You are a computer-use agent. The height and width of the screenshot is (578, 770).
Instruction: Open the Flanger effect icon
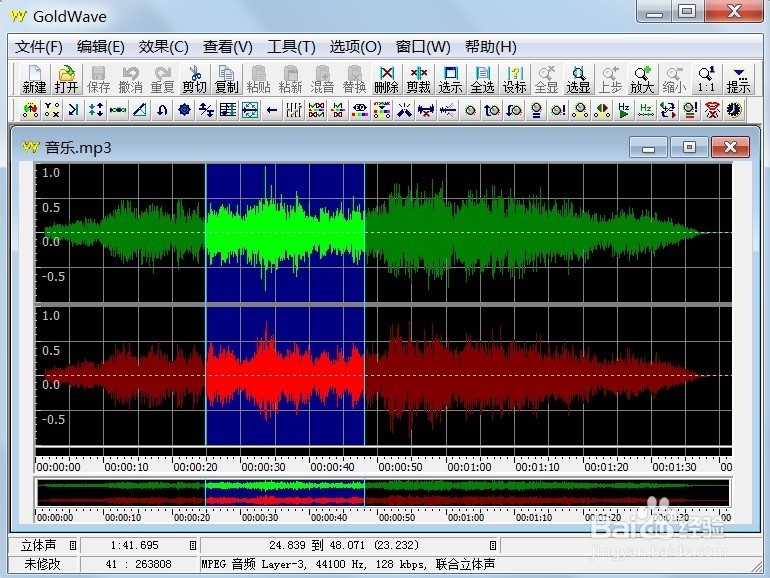point(118,110)
